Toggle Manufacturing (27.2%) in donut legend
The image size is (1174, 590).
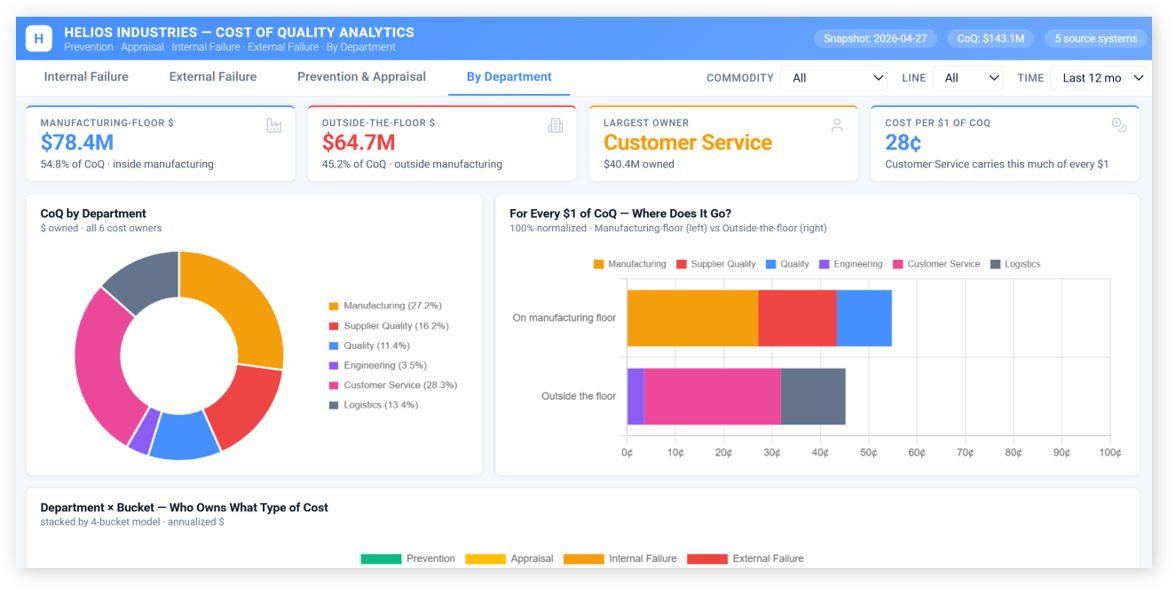click(x=385, y=305)
